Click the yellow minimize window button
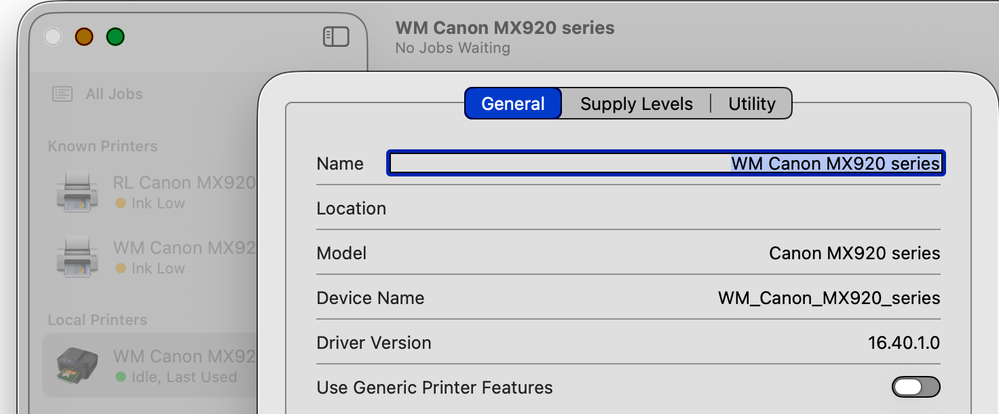999x414 pixels. [x=84, y=37]
